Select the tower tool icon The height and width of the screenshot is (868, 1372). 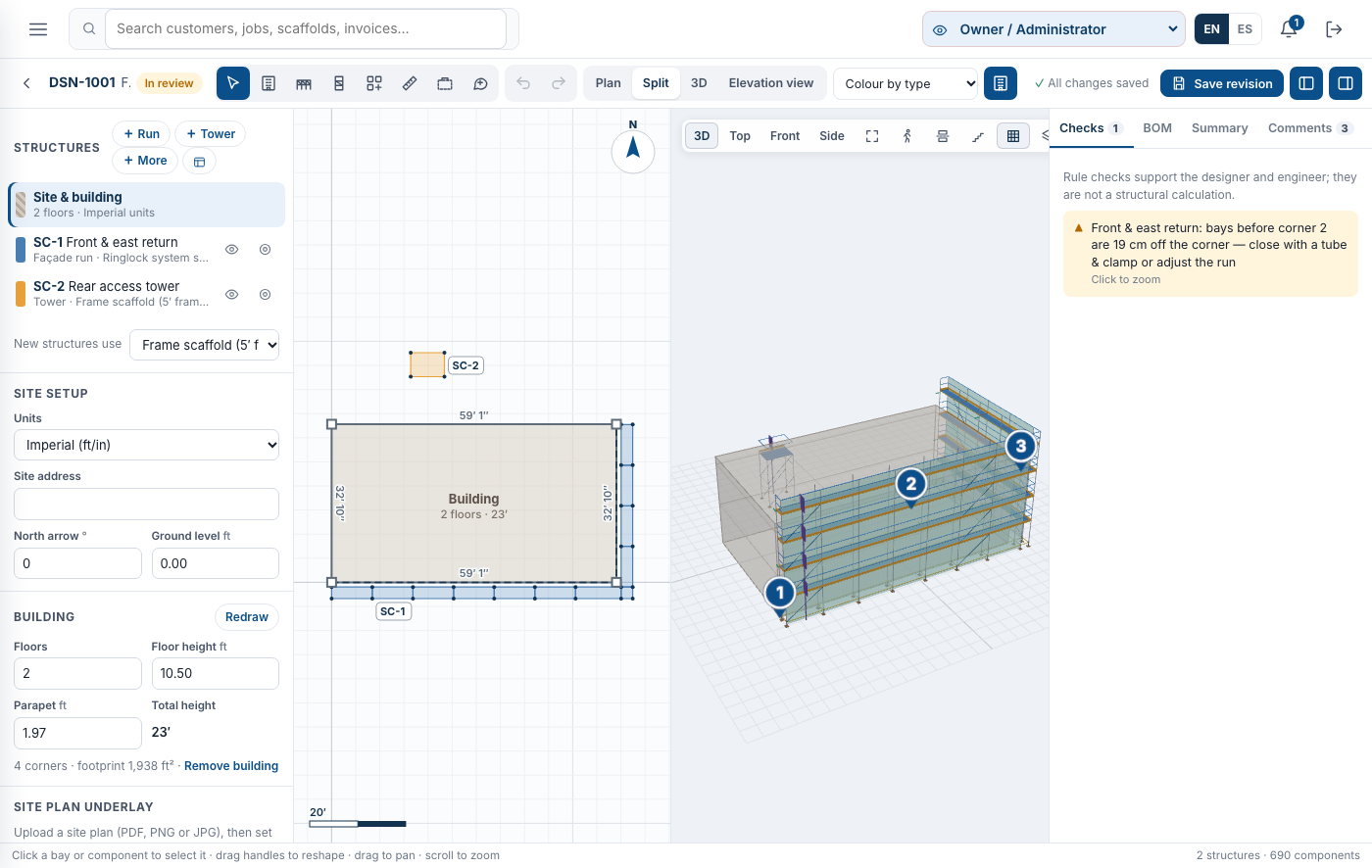[339, 83]
